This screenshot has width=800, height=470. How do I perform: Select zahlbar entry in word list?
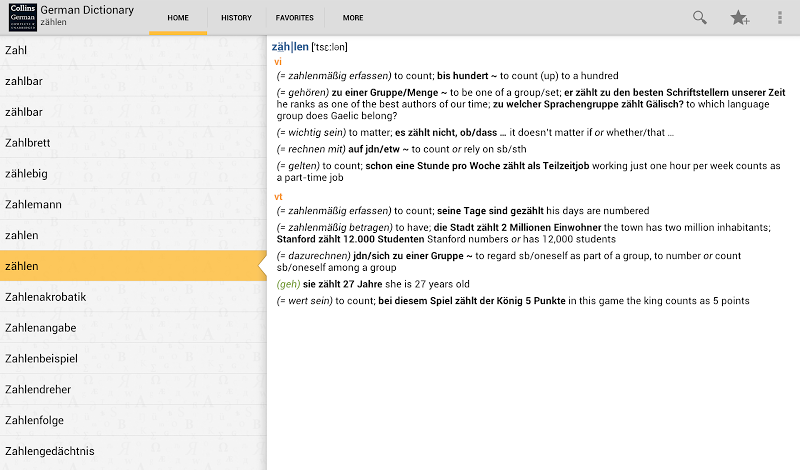coord(133,81)
